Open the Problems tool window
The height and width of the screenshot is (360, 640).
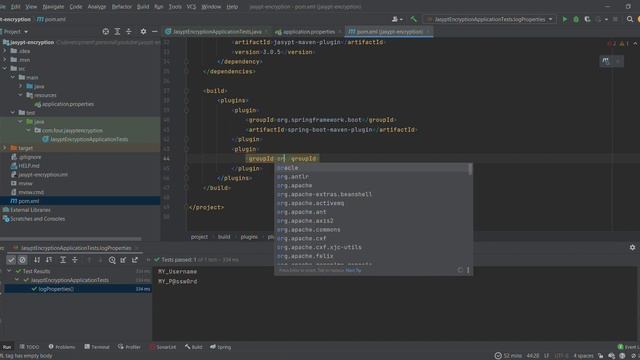62,347
